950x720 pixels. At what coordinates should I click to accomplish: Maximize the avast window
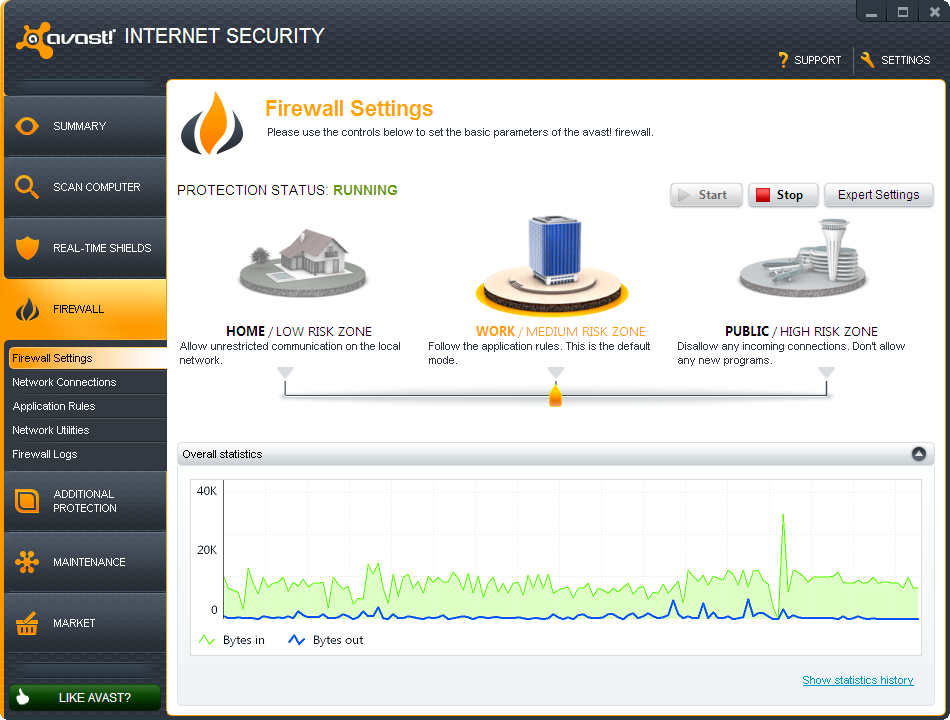903,12
